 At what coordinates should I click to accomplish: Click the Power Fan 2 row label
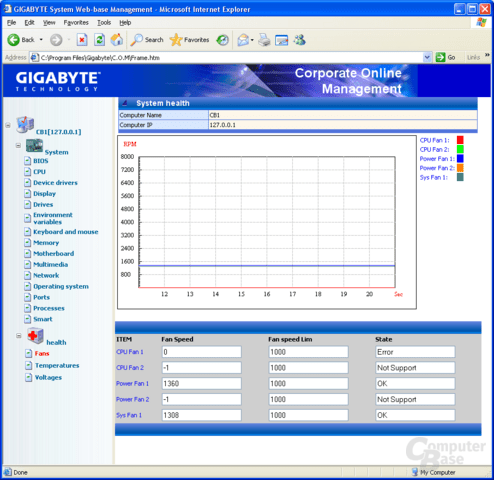(x=133, y=399)
